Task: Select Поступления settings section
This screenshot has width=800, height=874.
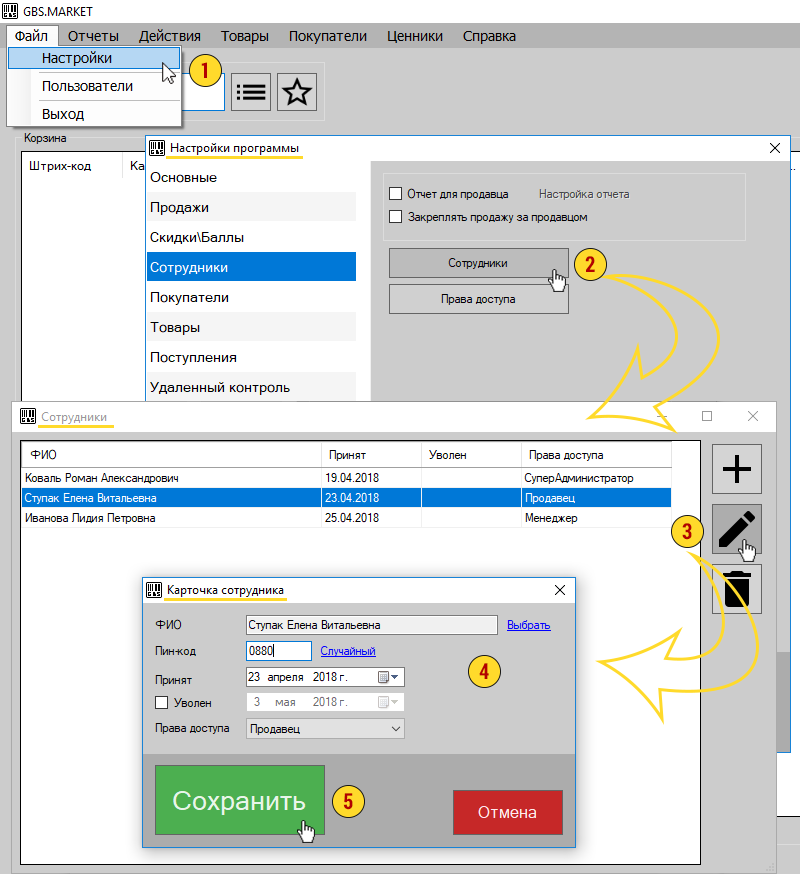Action: [x=251, y=357]
